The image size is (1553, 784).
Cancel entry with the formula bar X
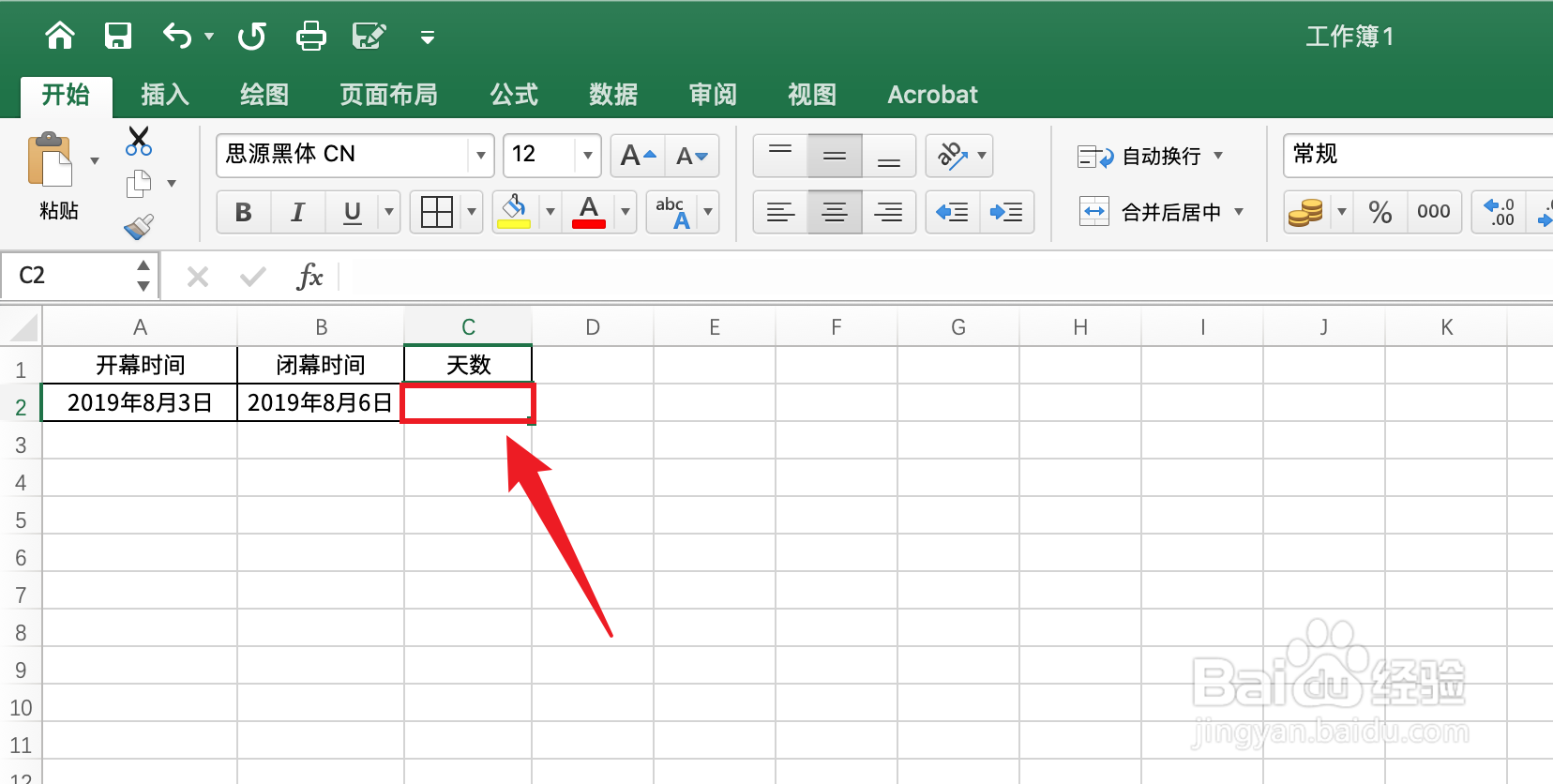click(x=198, y=277)
